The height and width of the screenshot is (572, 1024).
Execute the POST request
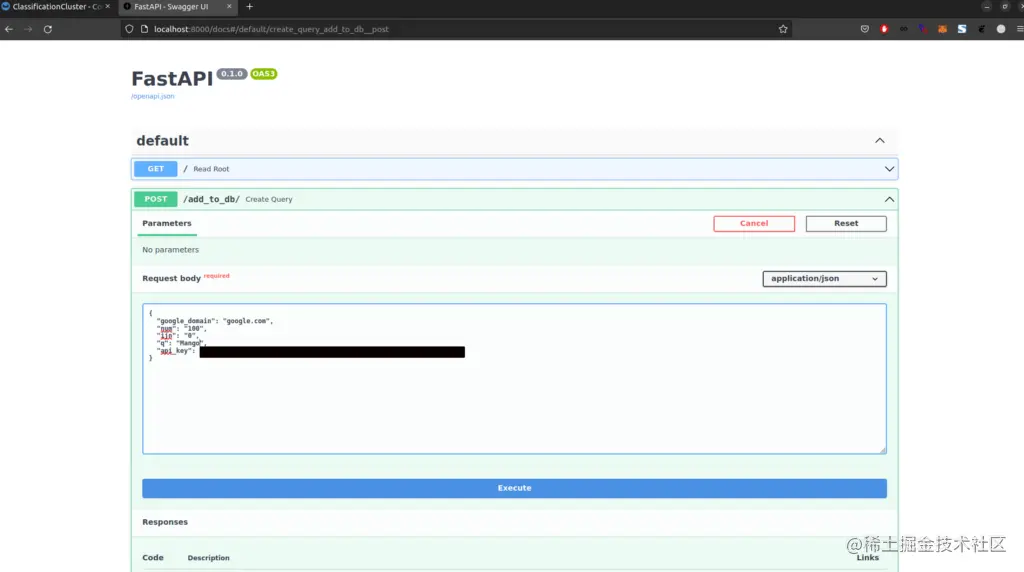514,488
